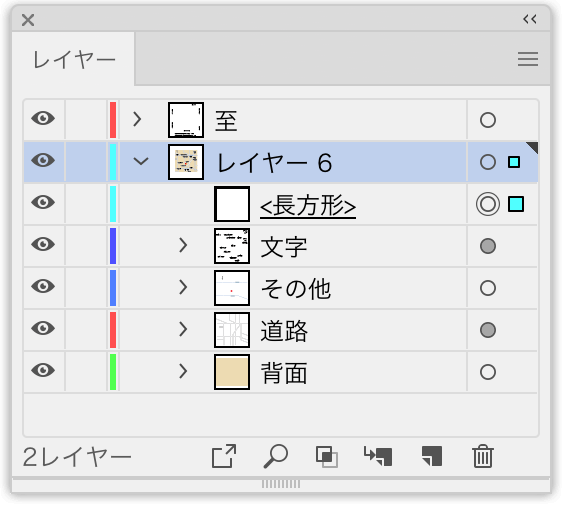The image size is (562, 508).
Task: Hide the 背面 sublayer eye icon
Action: (43, 370)
